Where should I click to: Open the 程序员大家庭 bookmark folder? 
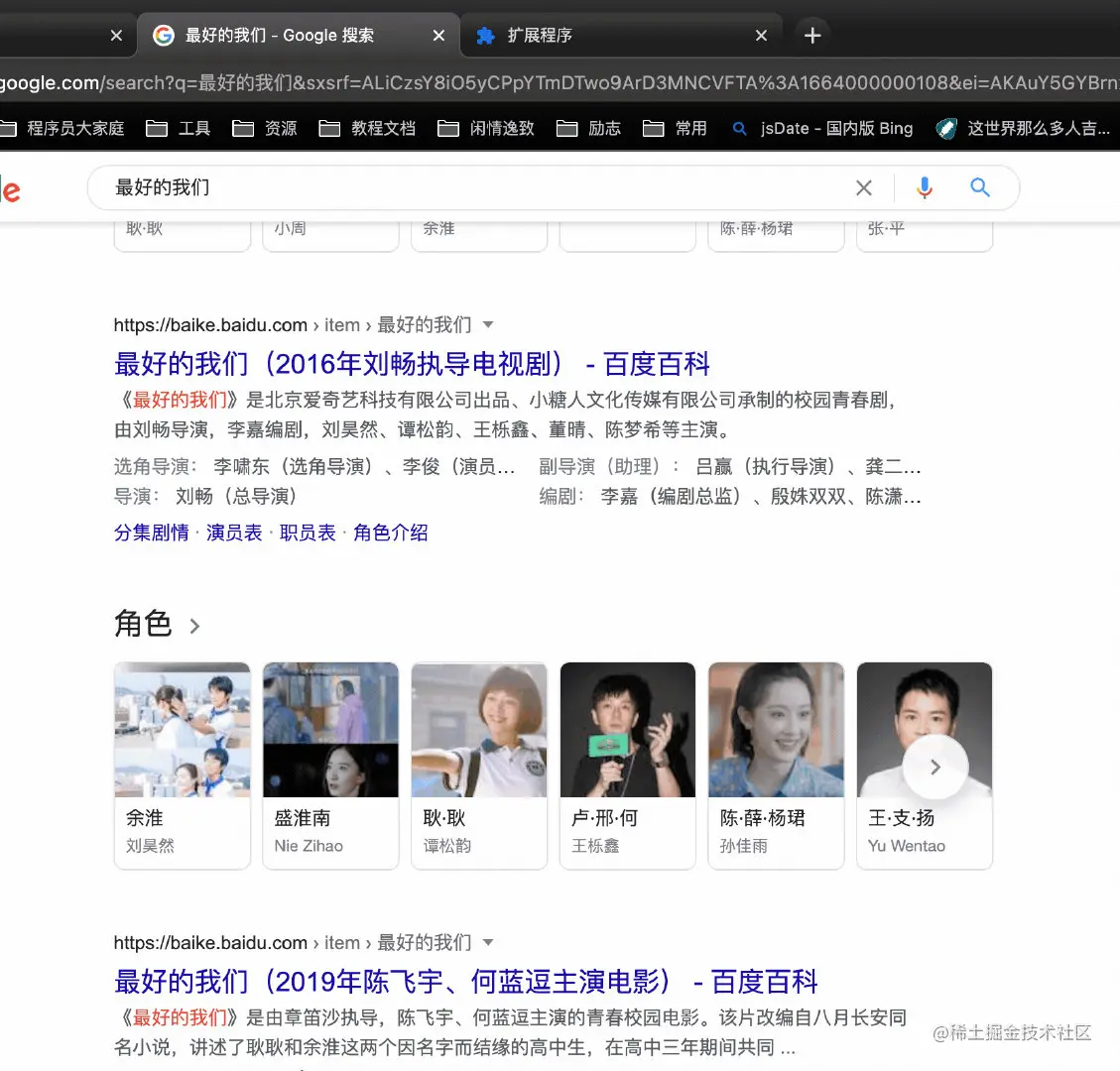[x=62, y=129]
